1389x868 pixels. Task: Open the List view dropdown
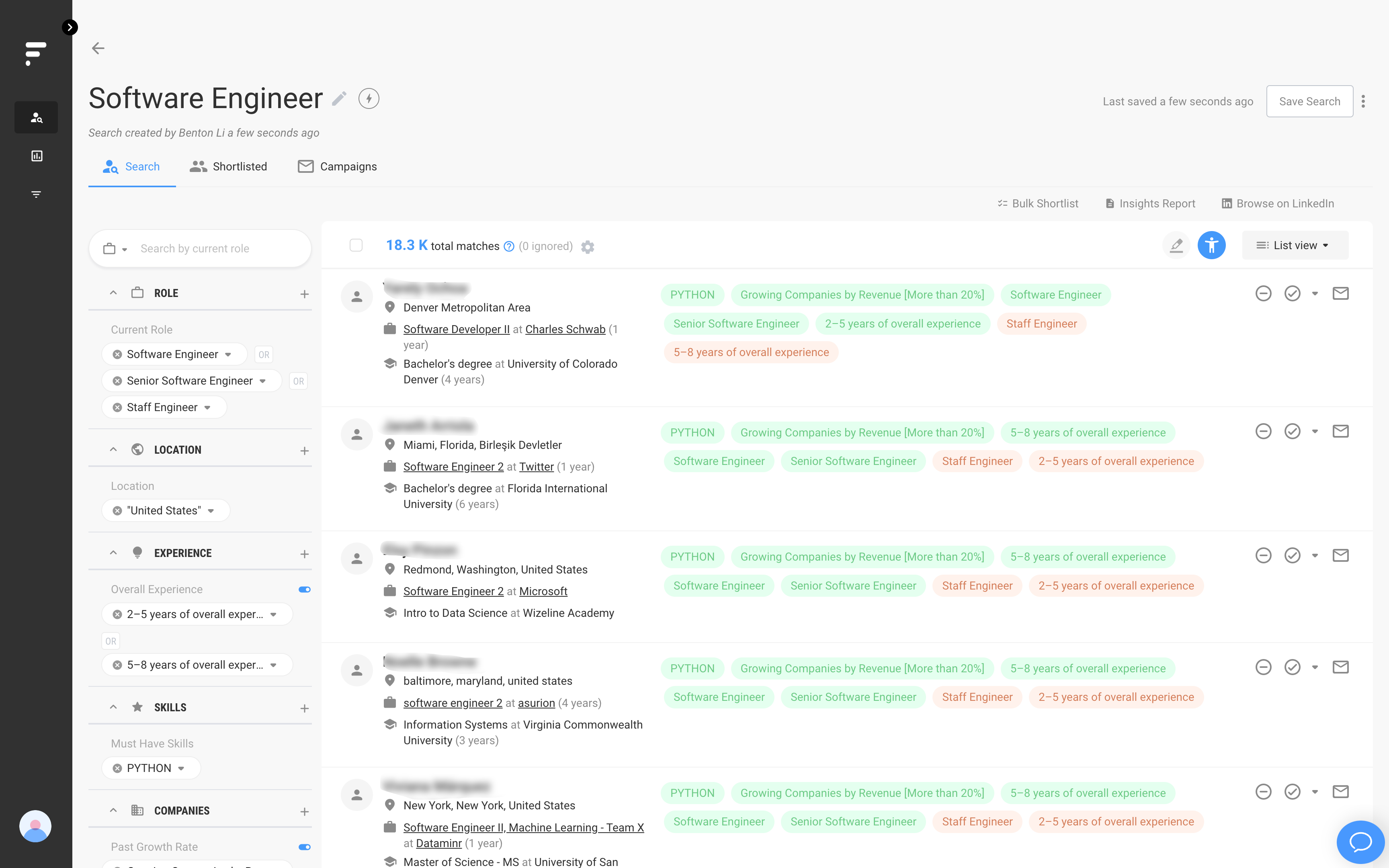(x=1295, y=245)
